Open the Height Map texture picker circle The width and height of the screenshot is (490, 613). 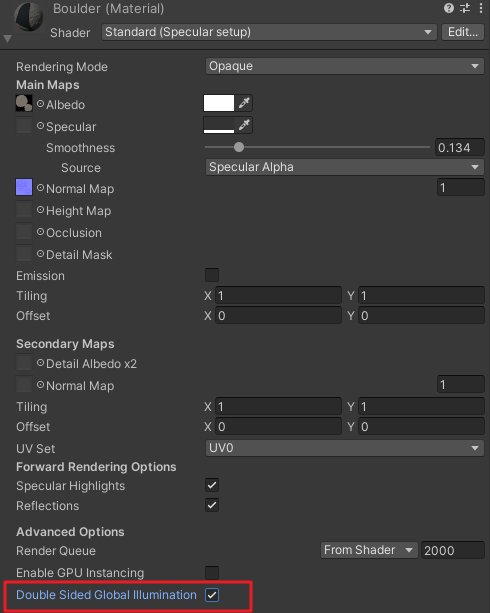pos(40,210)
